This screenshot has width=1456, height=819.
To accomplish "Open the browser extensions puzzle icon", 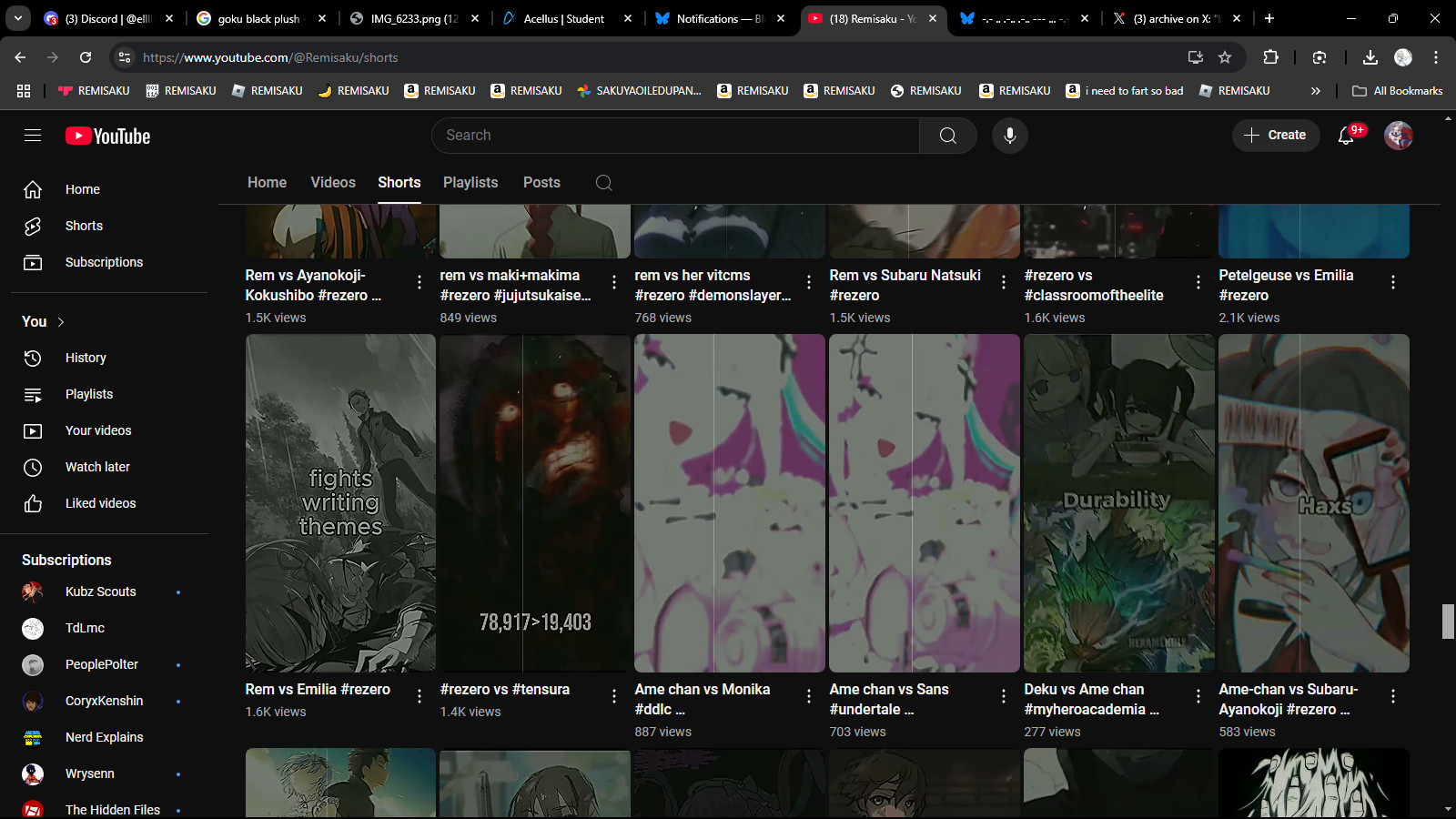I will click(1271, 57).
